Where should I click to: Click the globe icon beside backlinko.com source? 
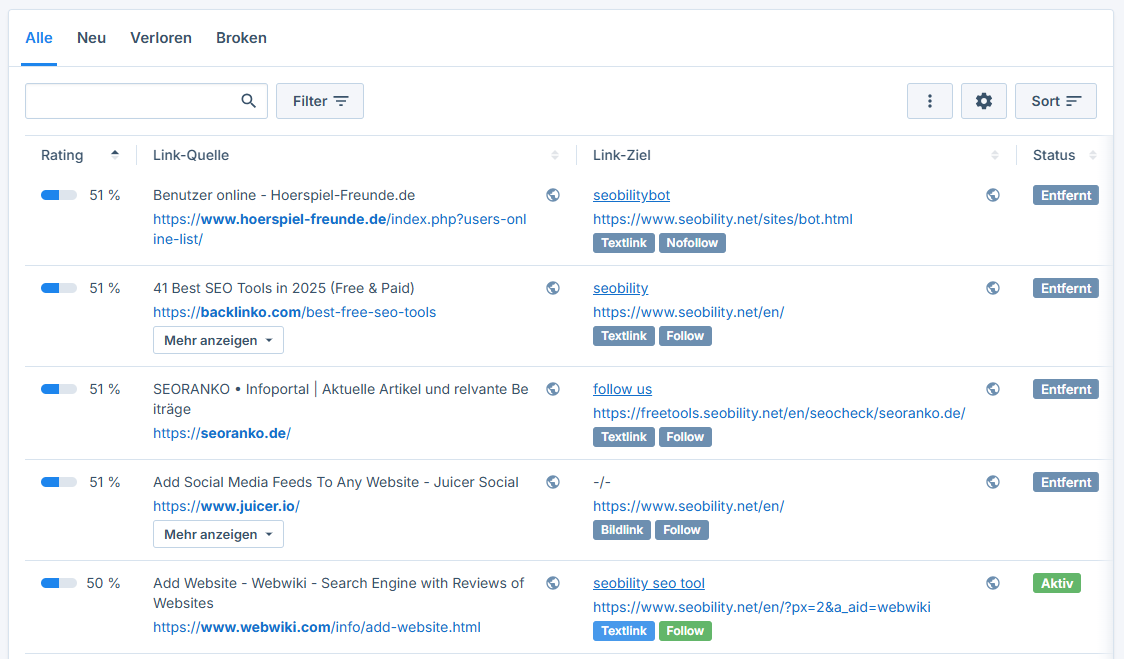click(x=553, y=288)
